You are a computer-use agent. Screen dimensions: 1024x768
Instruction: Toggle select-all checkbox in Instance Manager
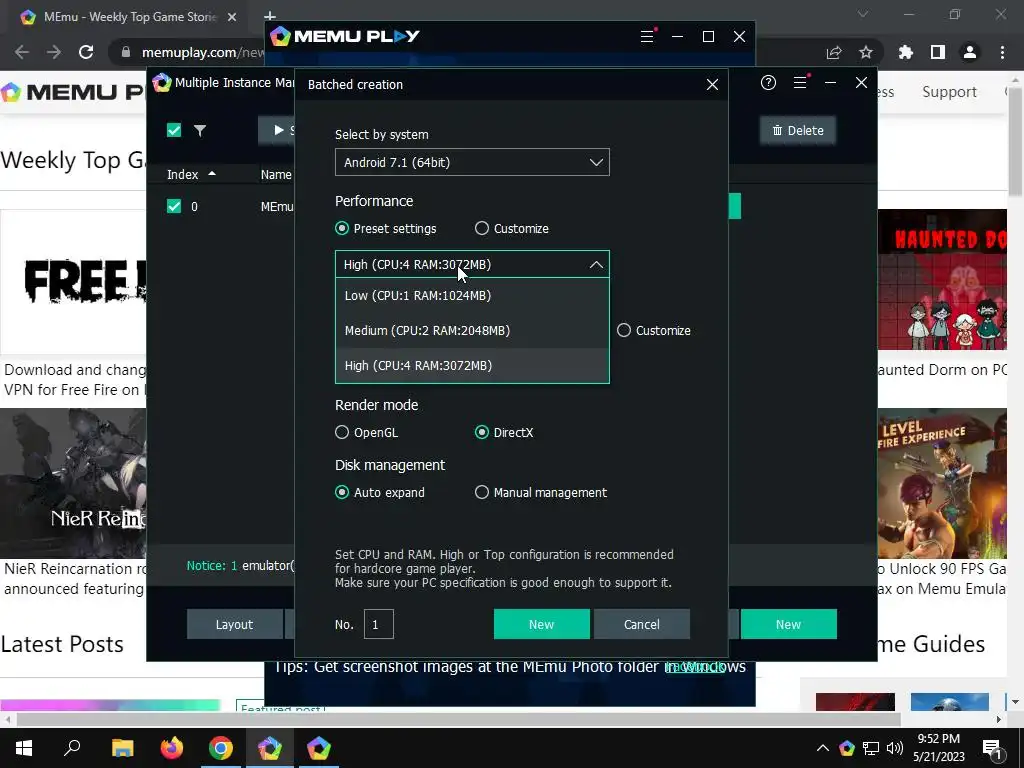[x=174, y=130]
